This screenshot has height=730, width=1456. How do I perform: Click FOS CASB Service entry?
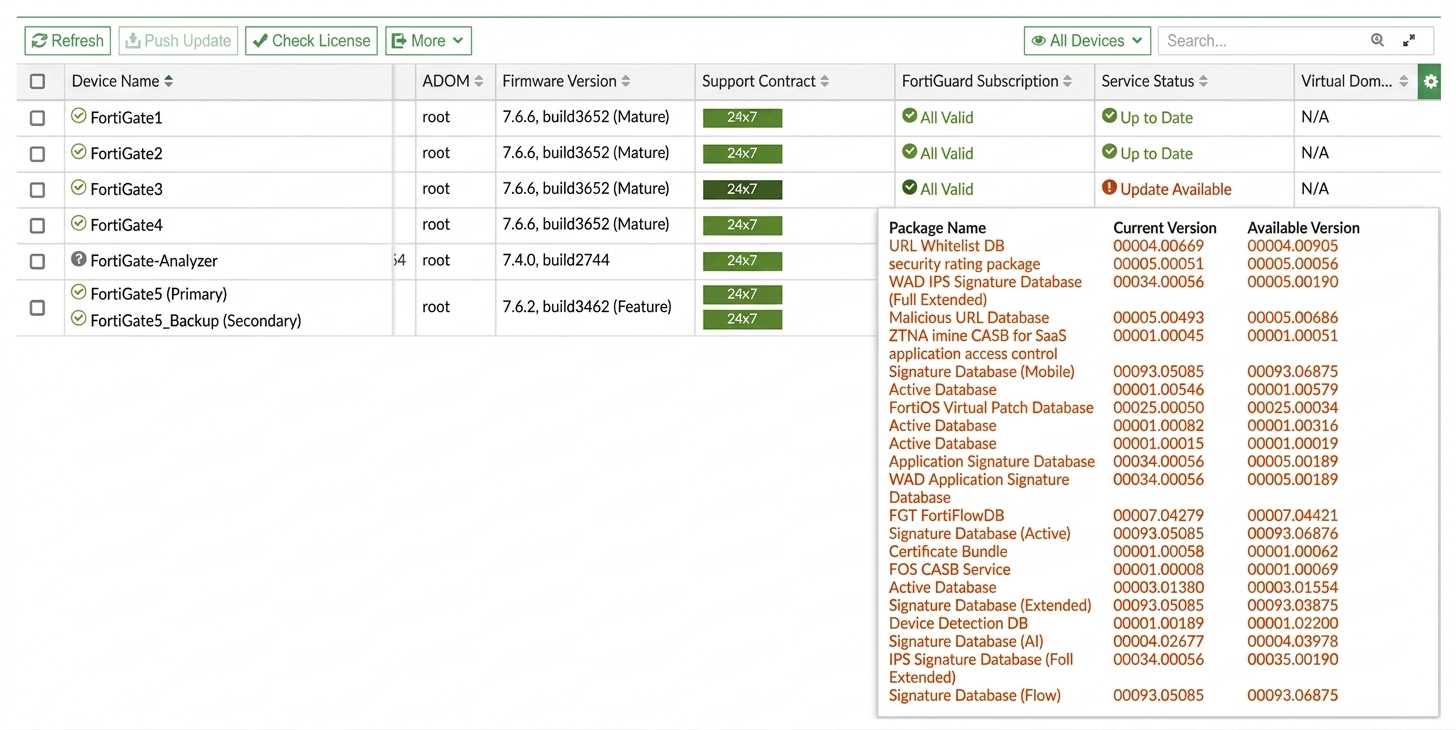[x=949, y=570]
